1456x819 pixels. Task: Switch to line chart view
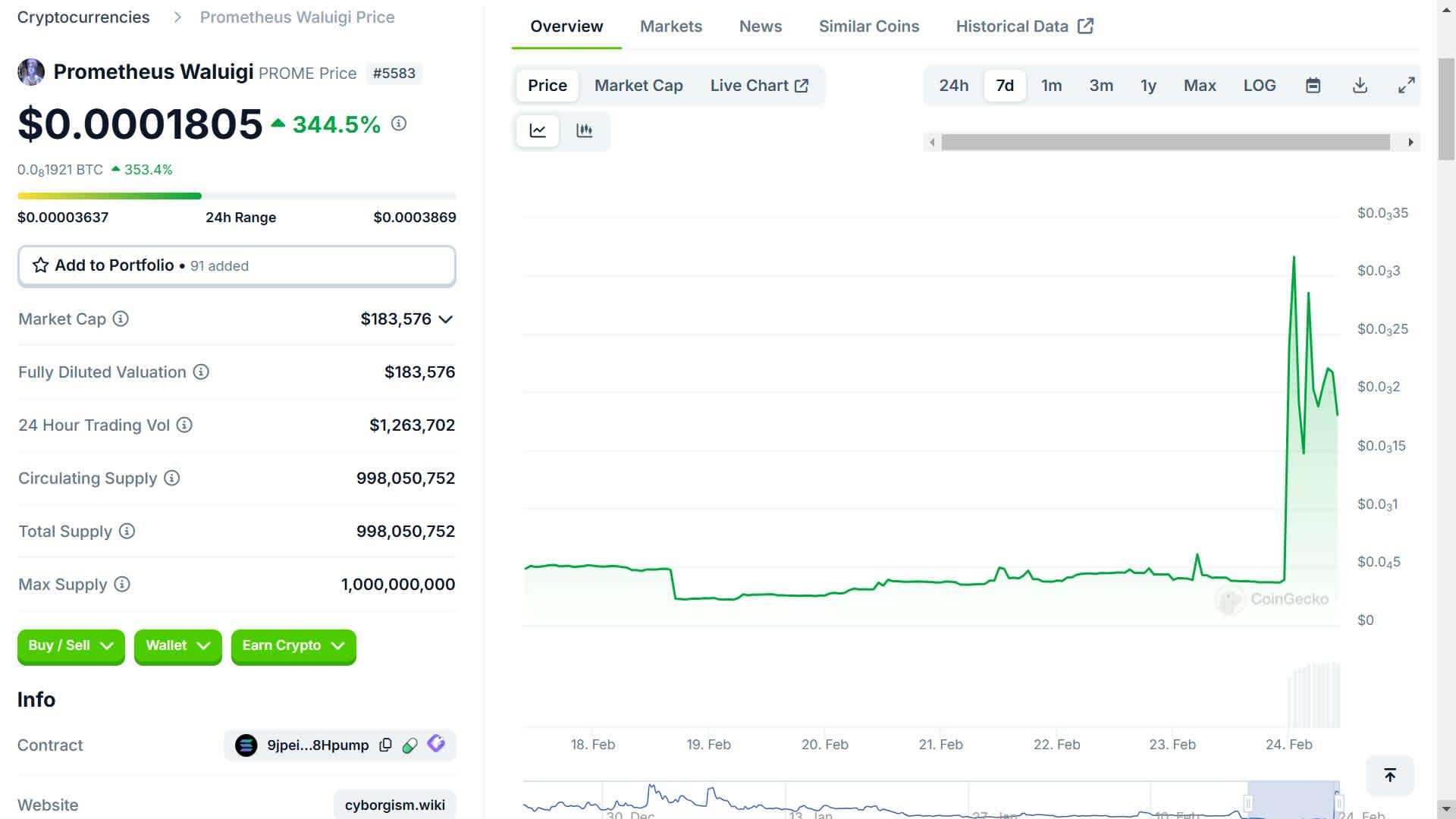538,130
